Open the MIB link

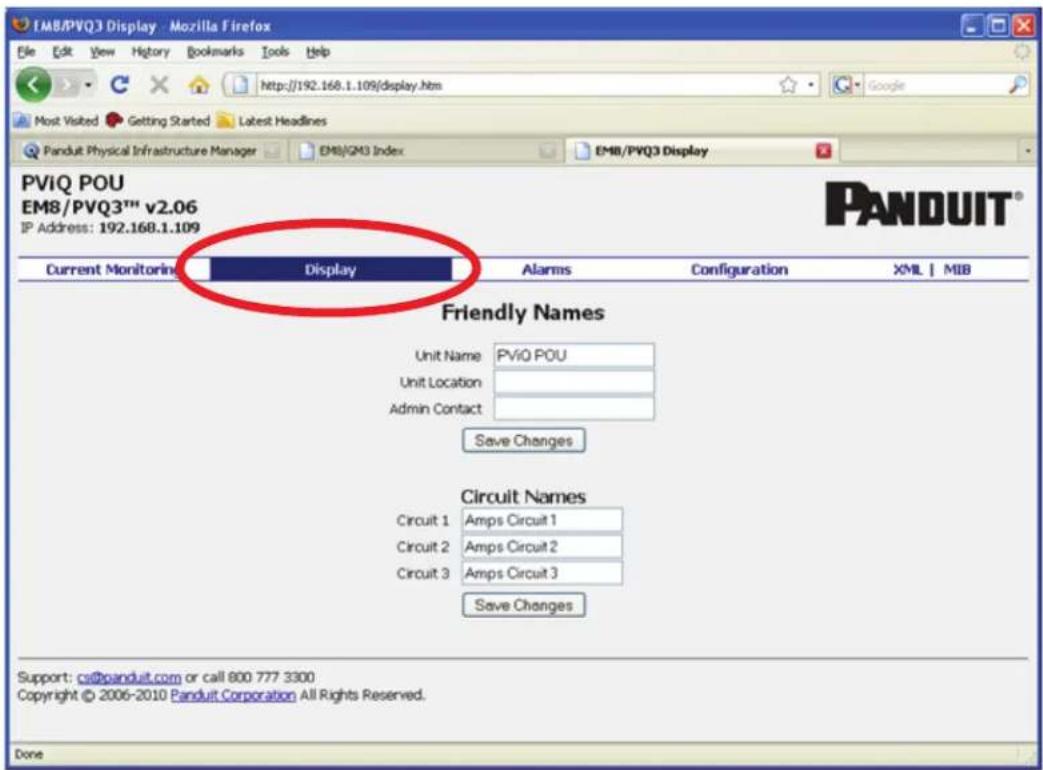(957, 269)
